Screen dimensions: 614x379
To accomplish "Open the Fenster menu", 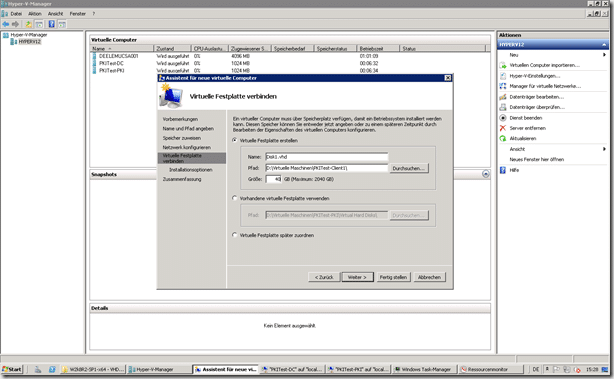I will 78,14.
